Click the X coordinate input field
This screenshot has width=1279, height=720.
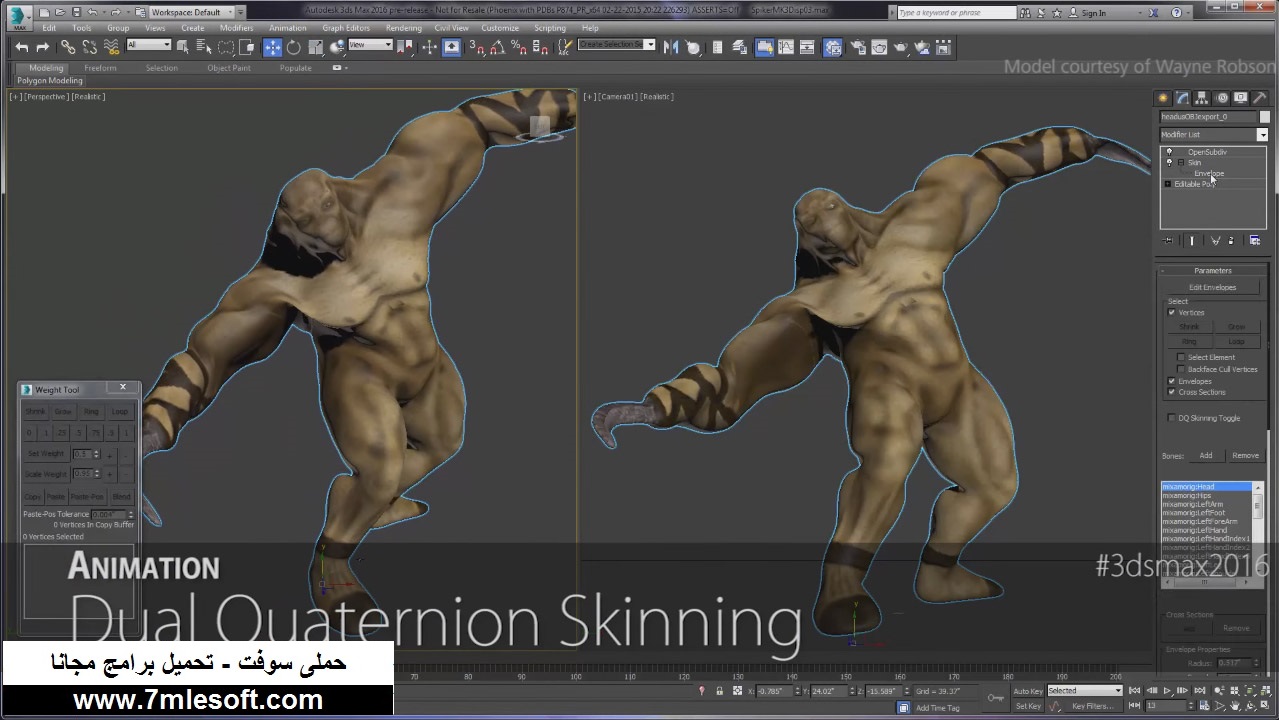coord(773,691)
